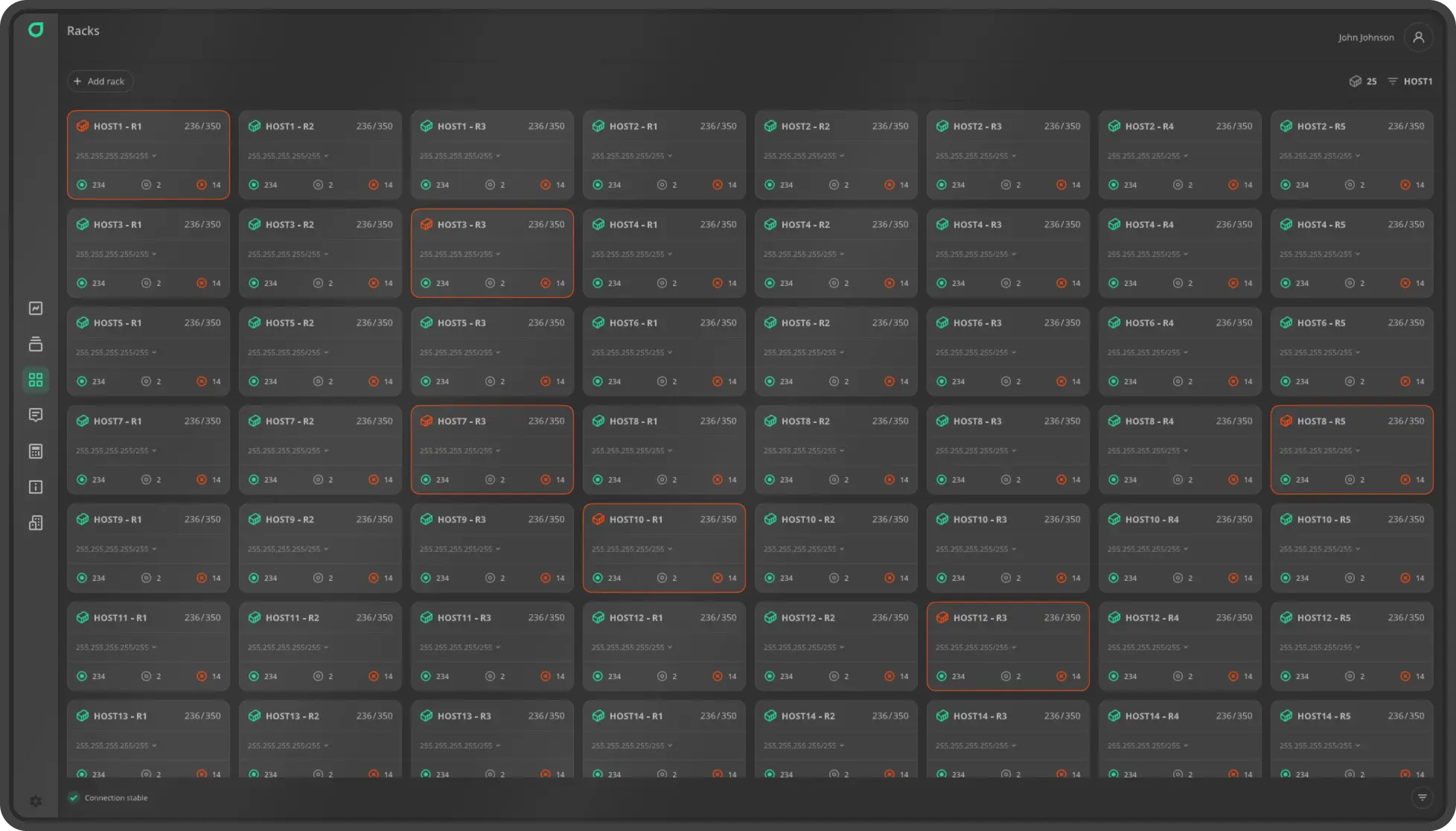Open settings gear in sidebar

pos(36,801)
